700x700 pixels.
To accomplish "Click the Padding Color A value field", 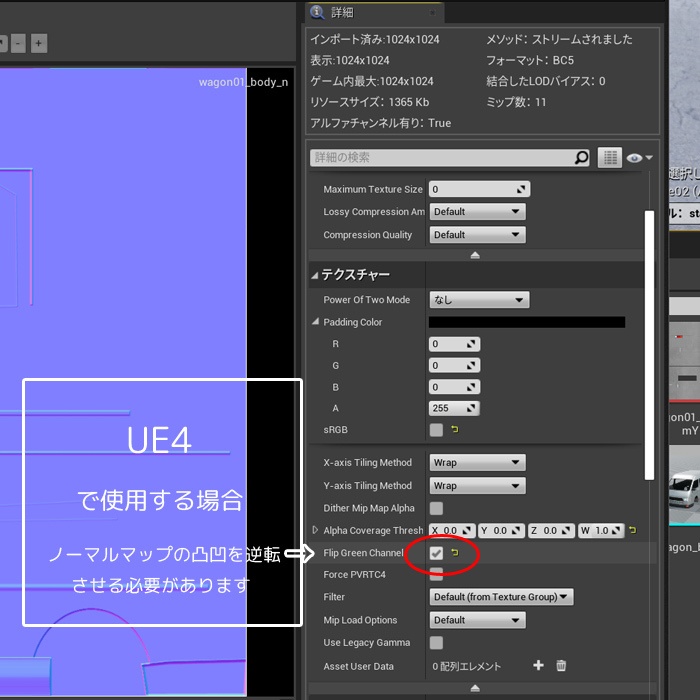I will [x=454, y=408].
